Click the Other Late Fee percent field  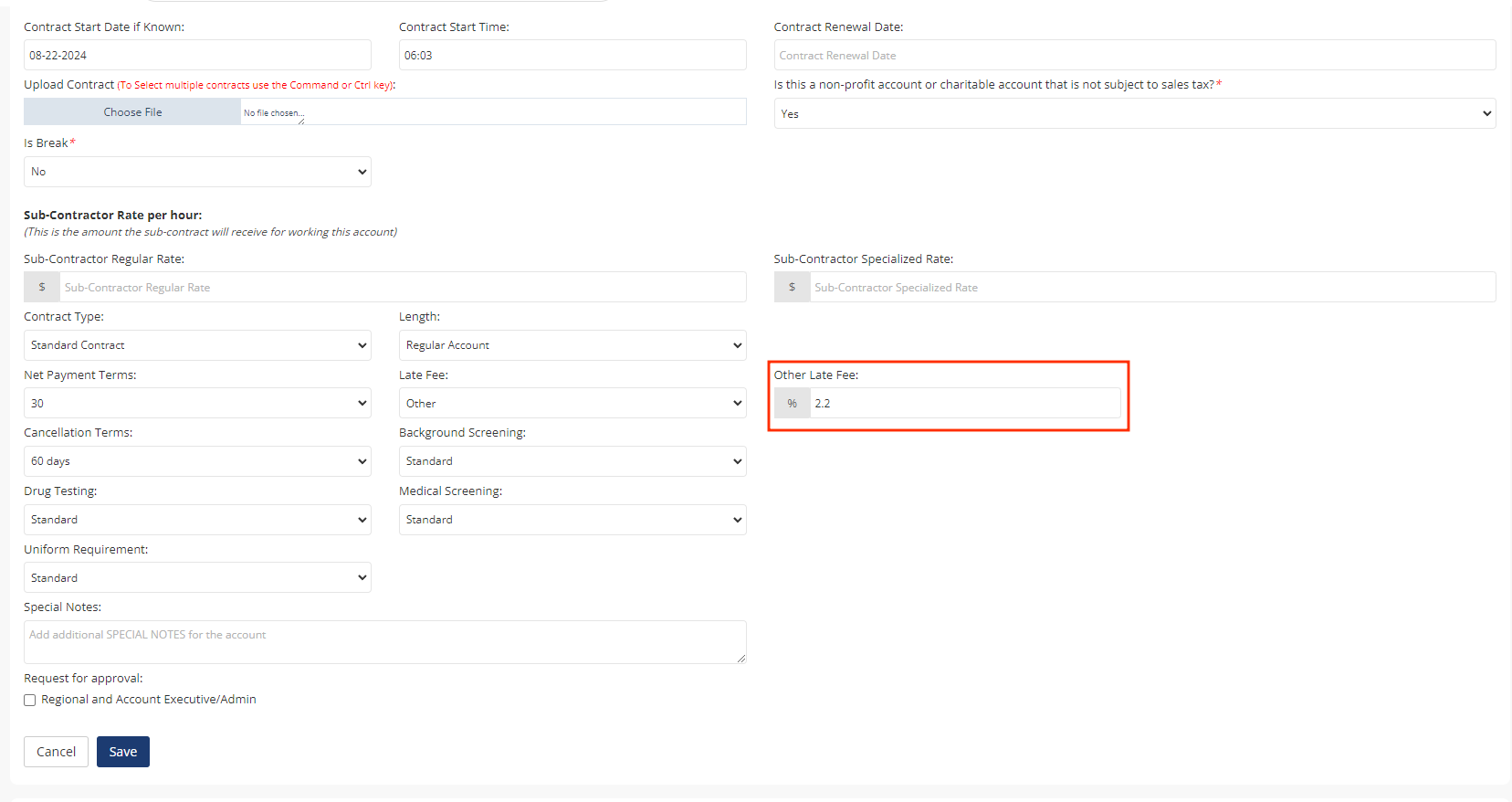(965, 403)
